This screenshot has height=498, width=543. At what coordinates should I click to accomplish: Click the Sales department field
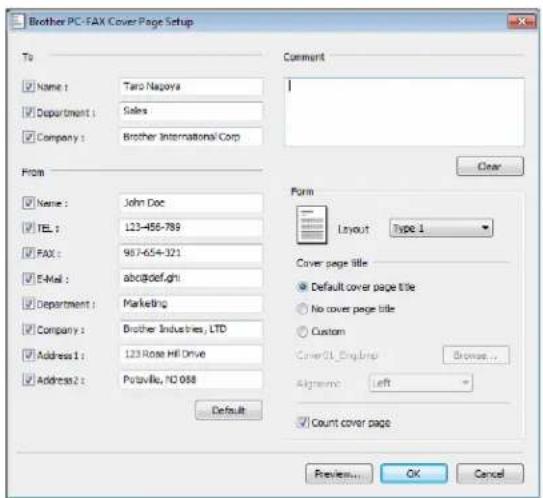(x=191, y=112)
